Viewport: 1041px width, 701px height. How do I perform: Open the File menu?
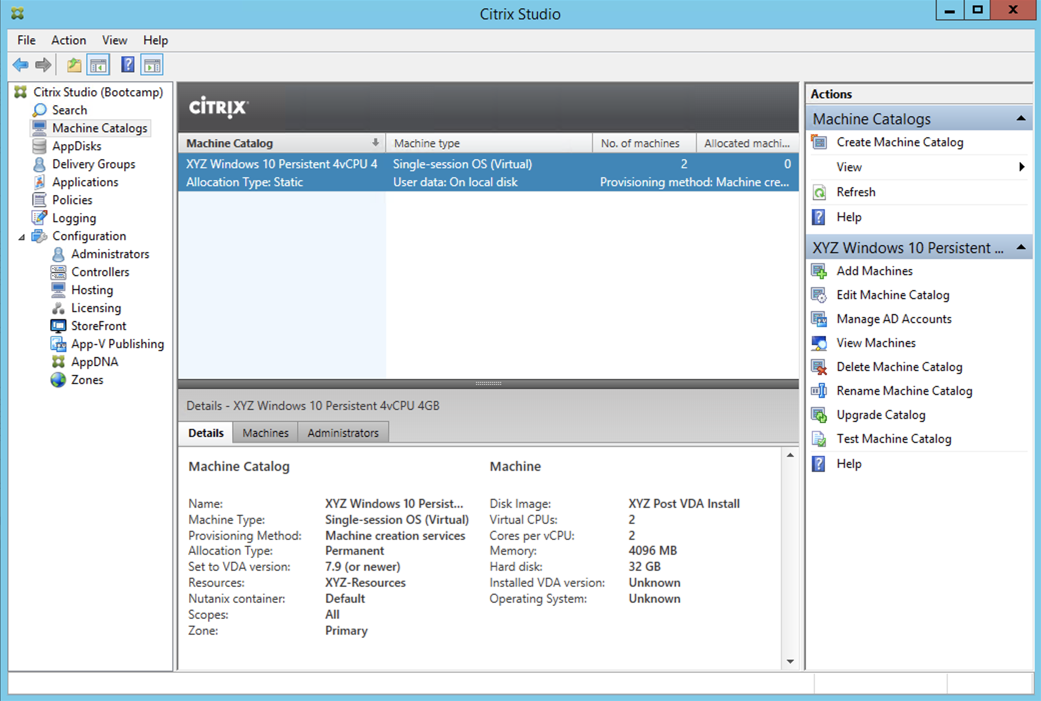(x=27, y=40)
